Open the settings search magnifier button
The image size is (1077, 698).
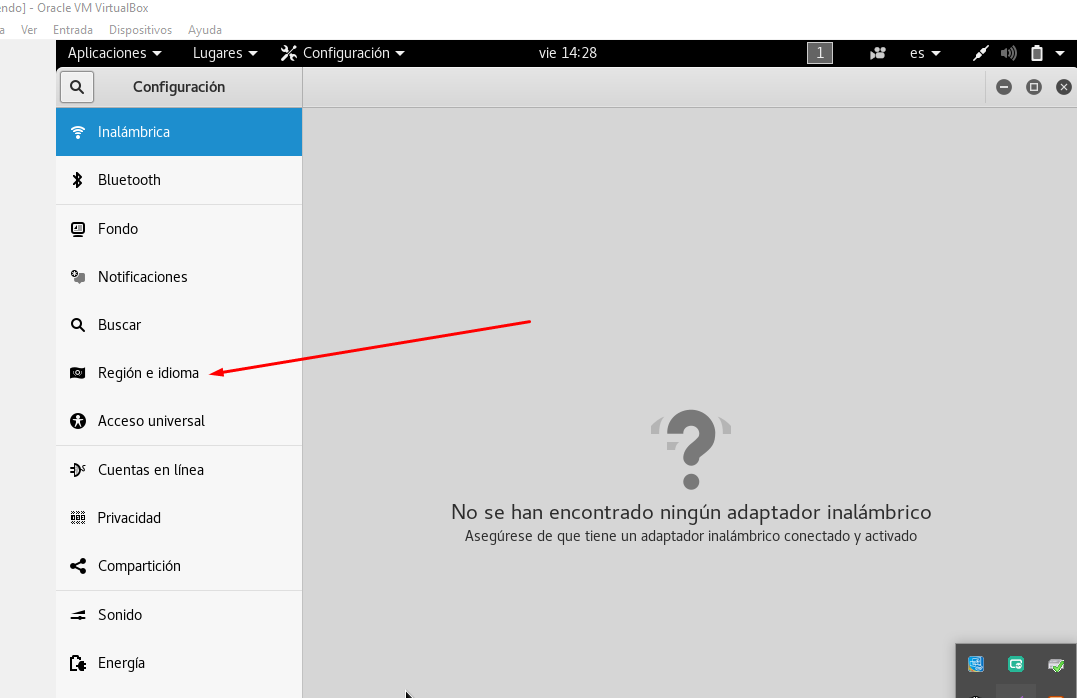pyautogui.click(x=77, y=87)
